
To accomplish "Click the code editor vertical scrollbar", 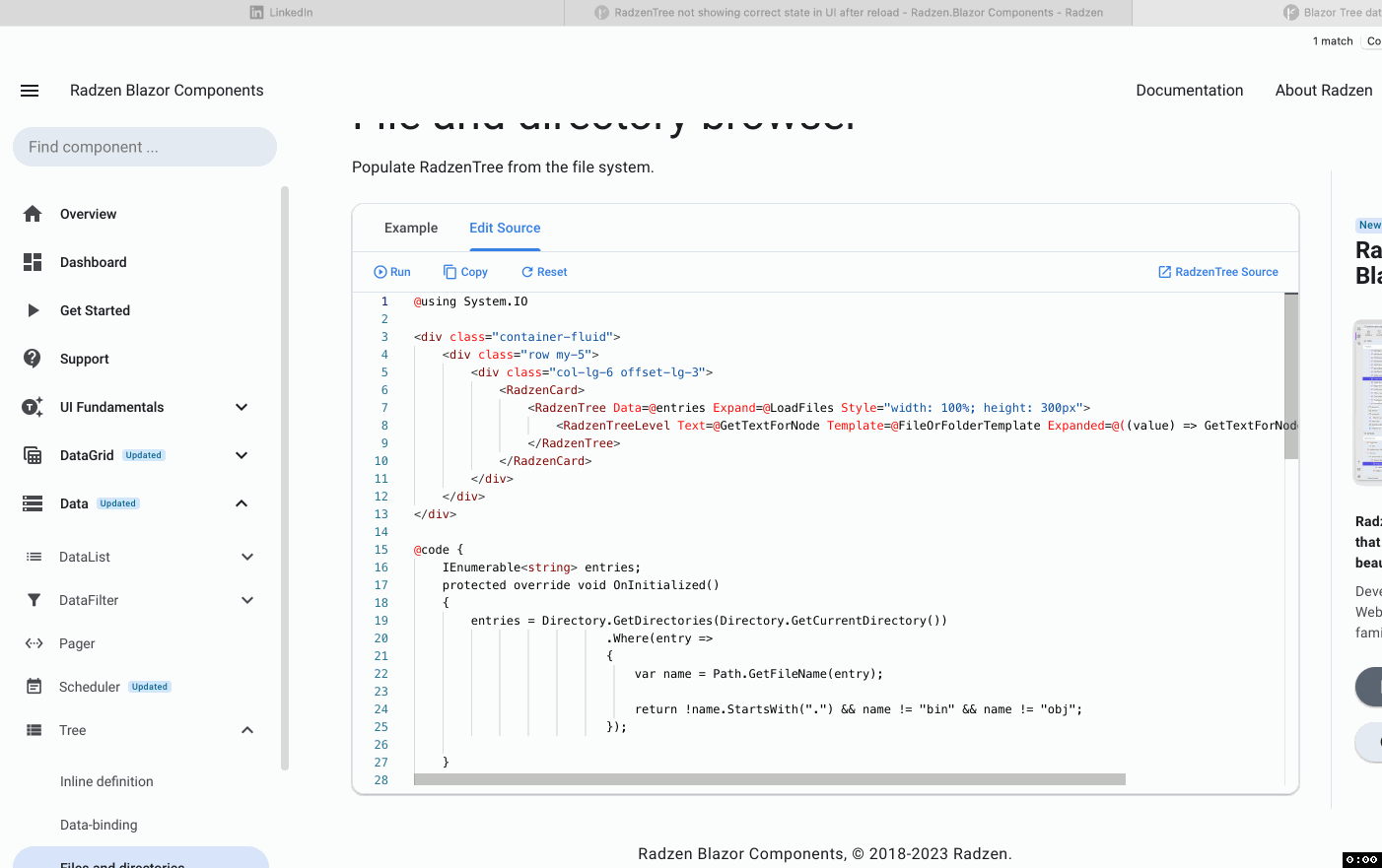I will tap(1291, 376).
